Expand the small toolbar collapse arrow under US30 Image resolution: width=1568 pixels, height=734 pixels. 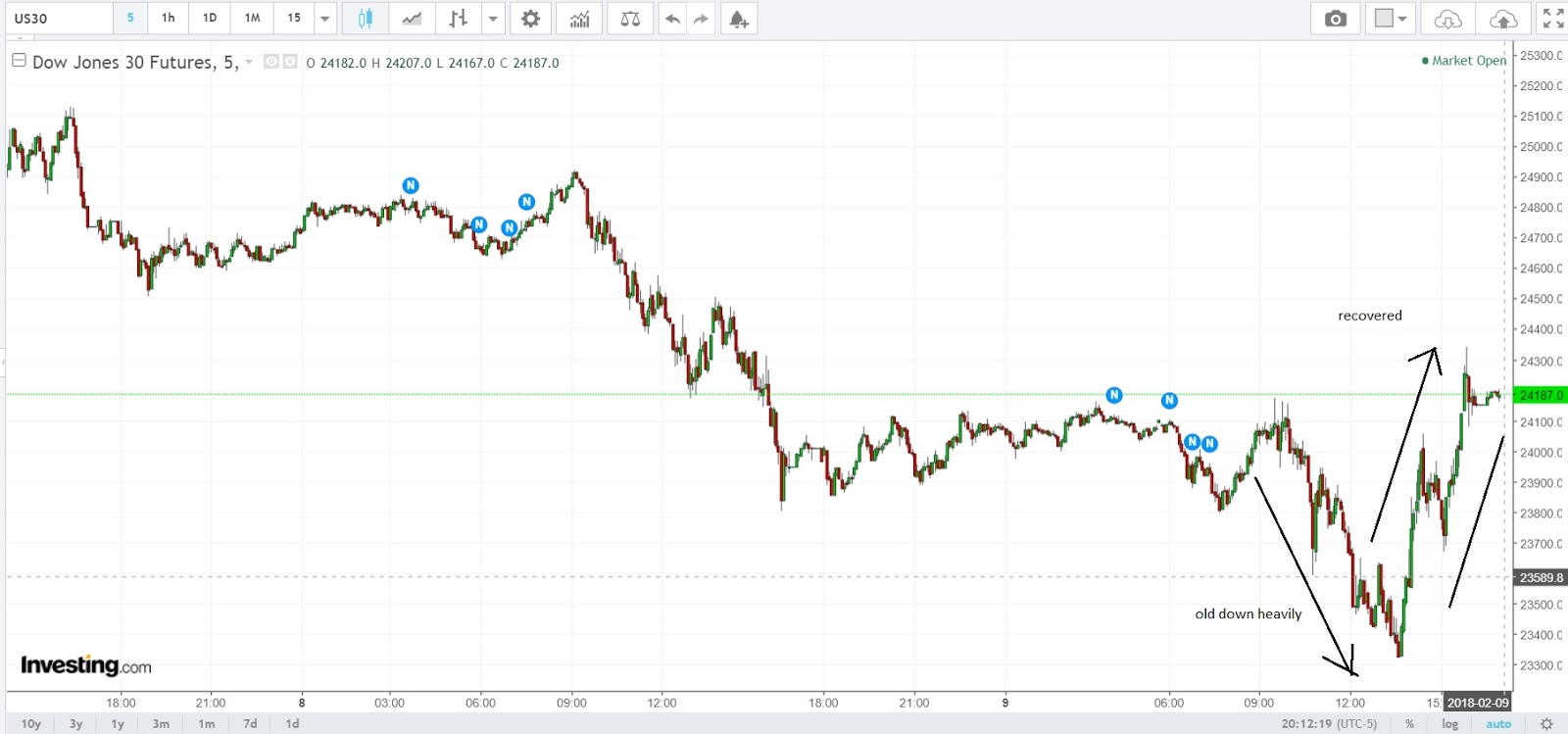pos(19,37)
